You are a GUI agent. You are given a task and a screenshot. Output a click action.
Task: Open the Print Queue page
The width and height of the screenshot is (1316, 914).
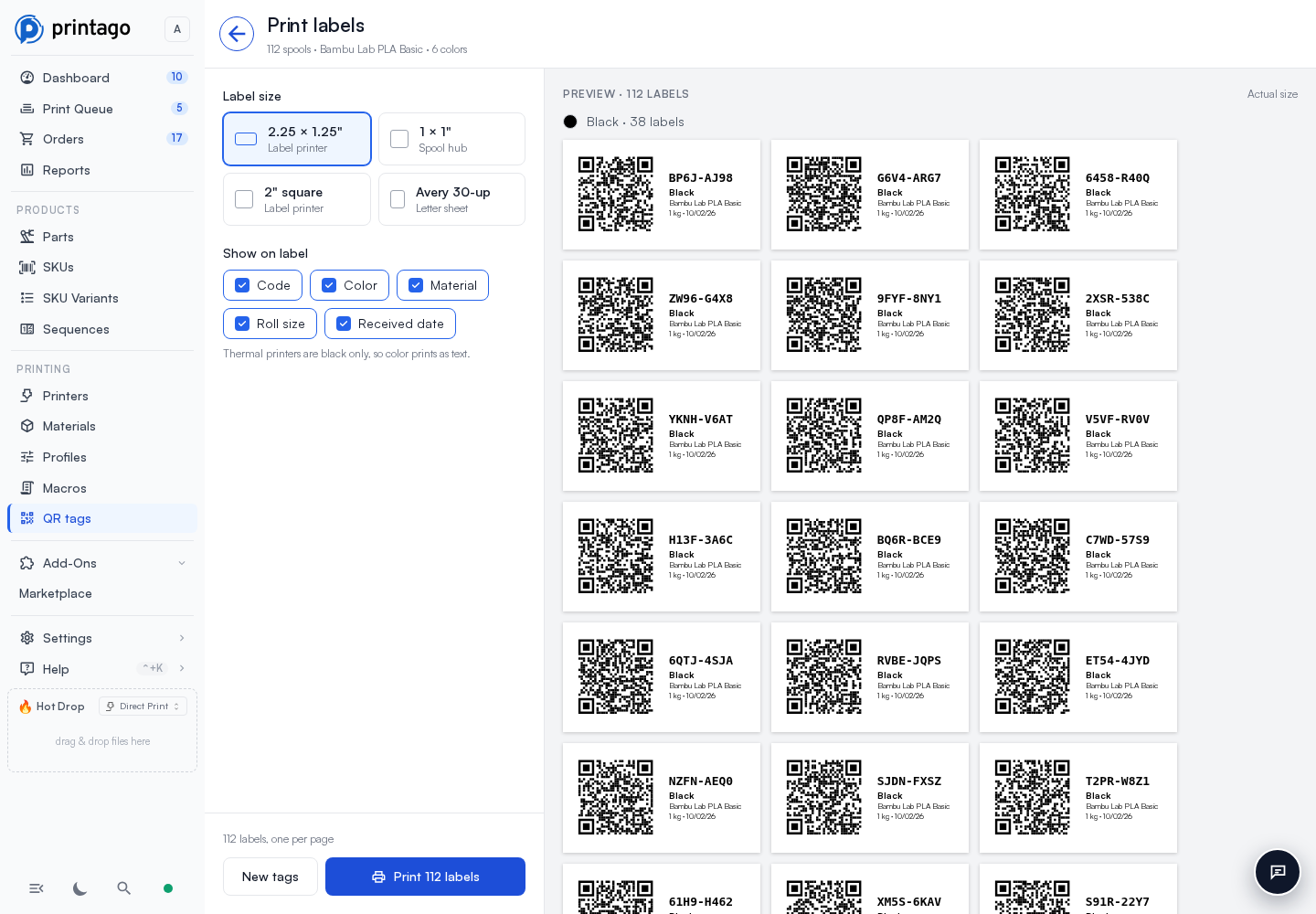102,109
